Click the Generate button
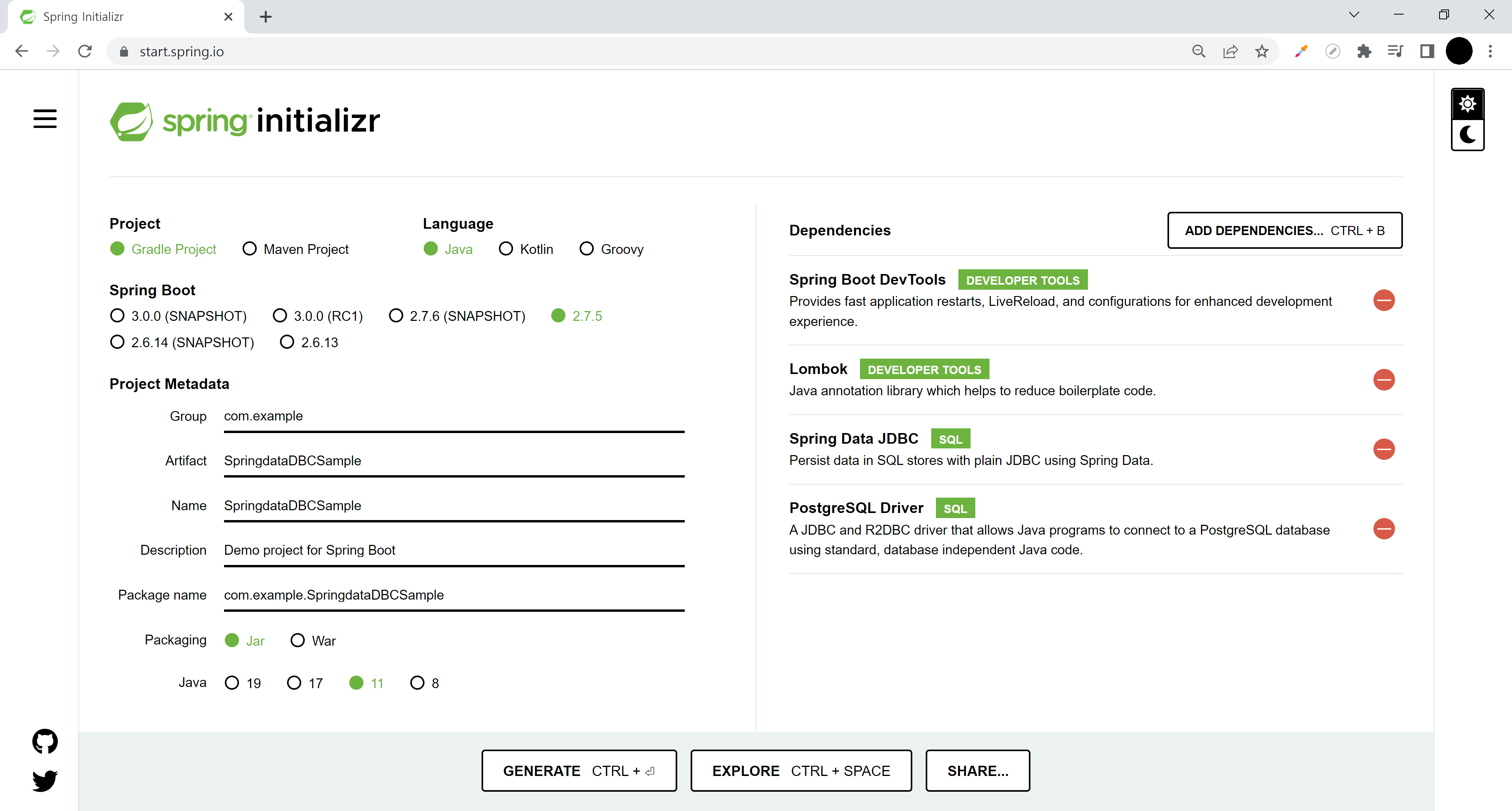Viewport: 1512px width, 811px height. click(x=579, y=770)
